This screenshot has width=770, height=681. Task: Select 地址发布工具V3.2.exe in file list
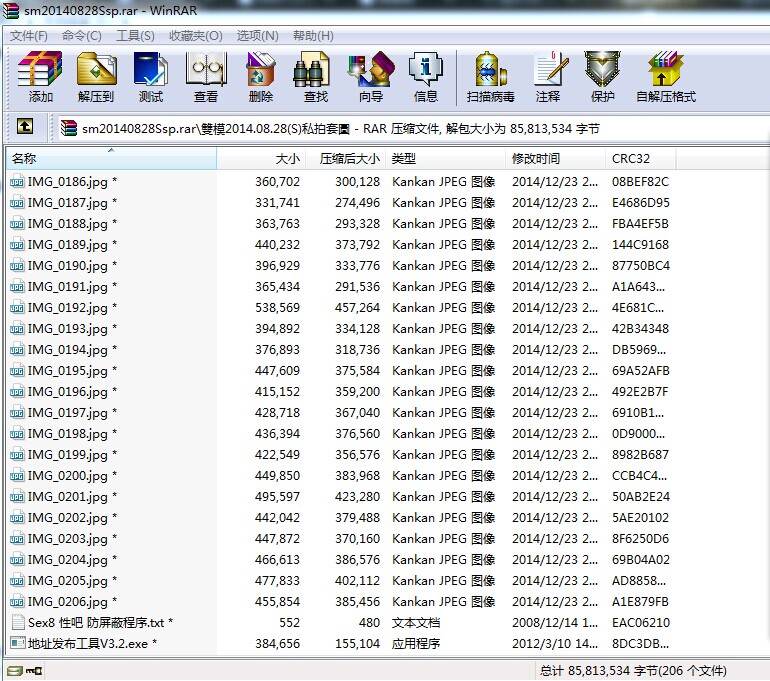click(88, 644)
